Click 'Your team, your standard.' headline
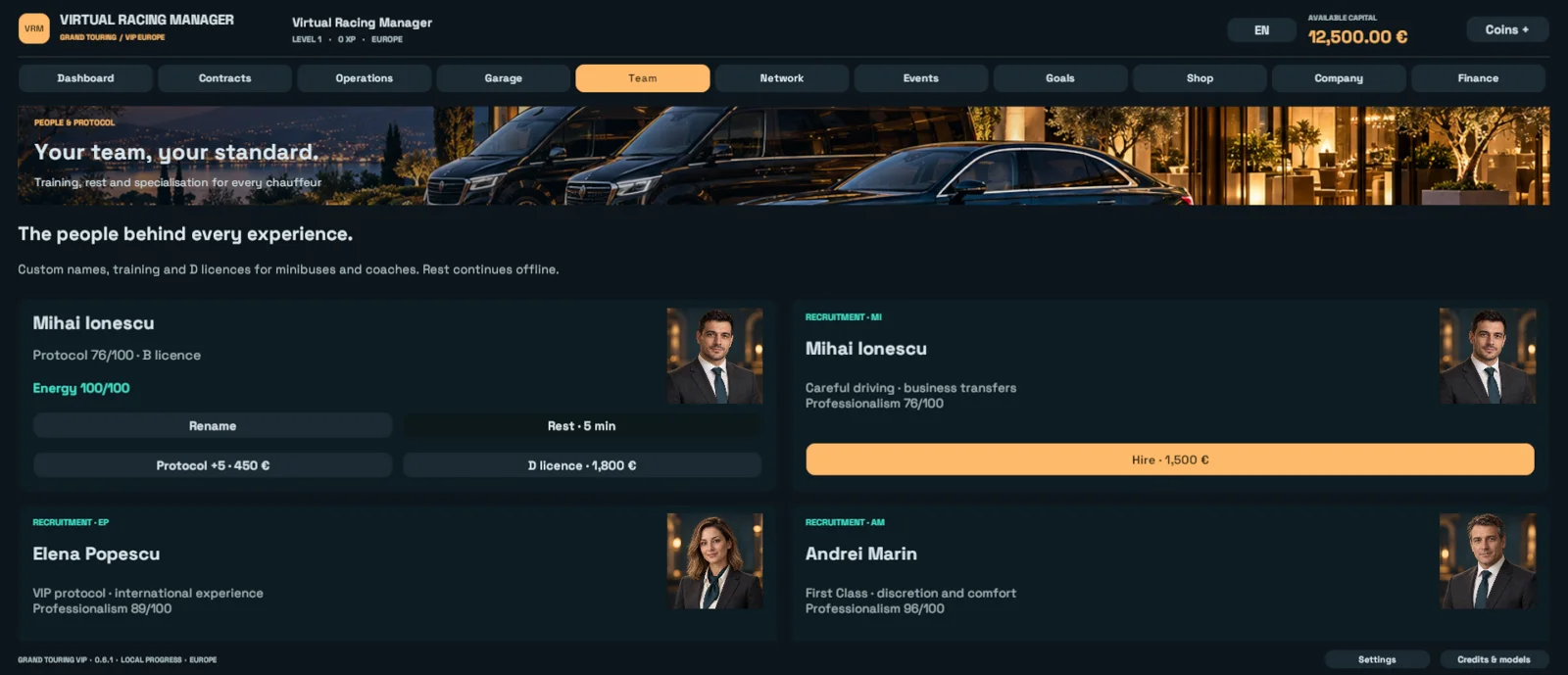The width and height of the screenshot is (1568, 675). tap(176, 152)
